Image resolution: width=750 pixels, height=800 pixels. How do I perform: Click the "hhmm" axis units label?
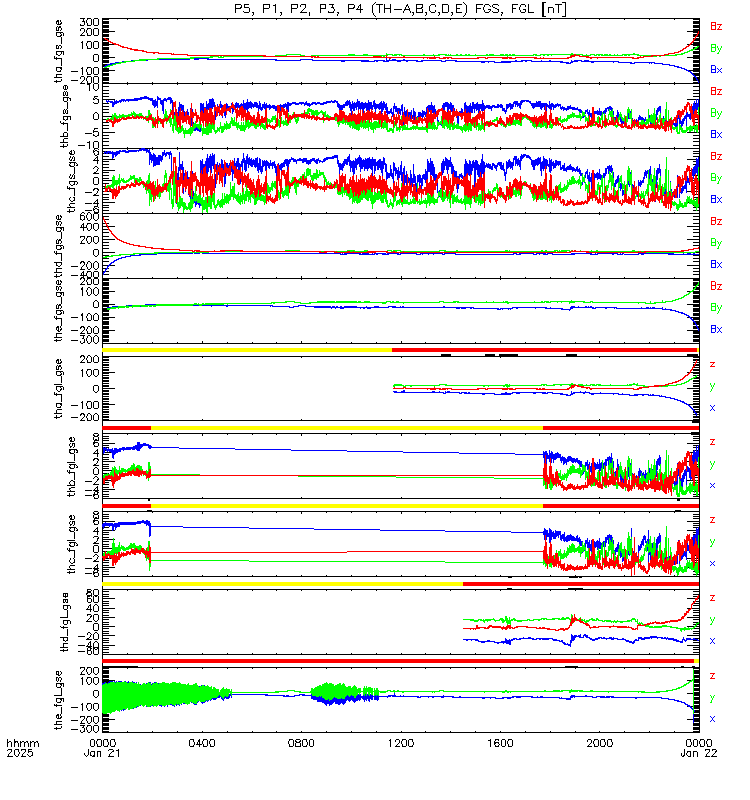pyautogui.click(x=22, y=743)
